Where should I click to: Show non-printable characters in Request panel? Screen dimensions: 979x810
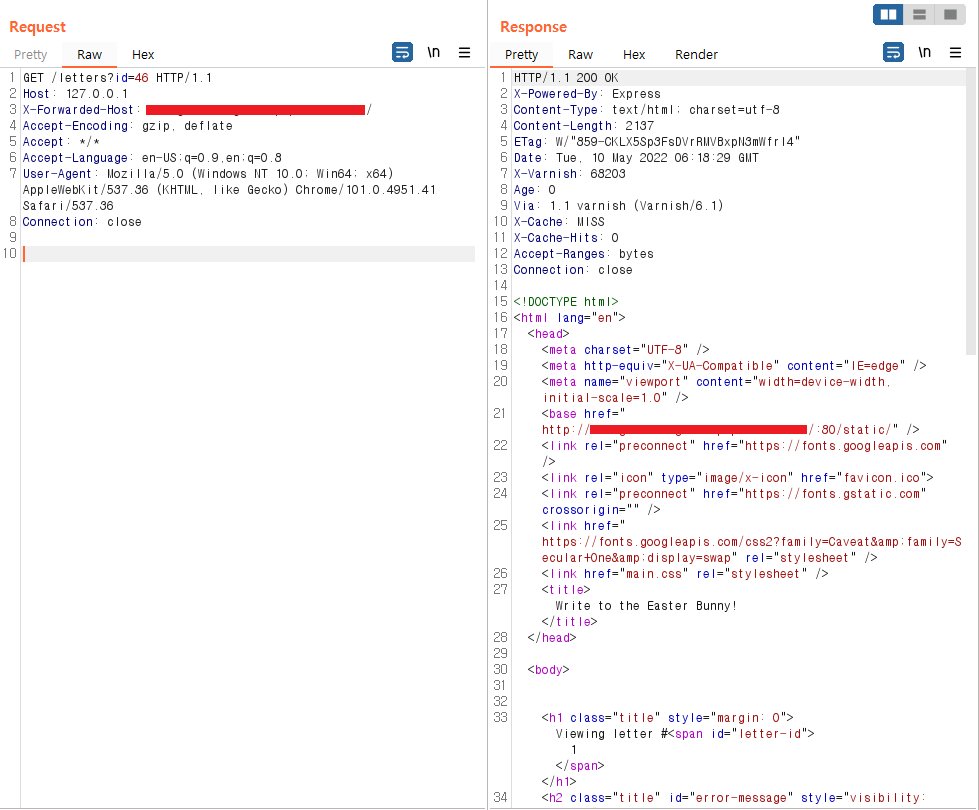point(433,52)
